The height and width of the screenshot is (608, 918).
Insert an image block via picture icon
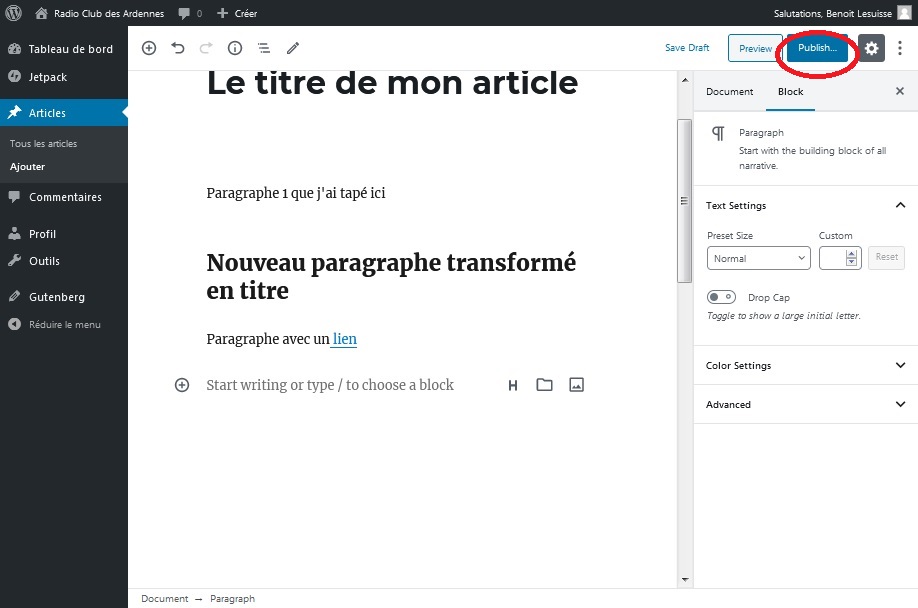[x=576, y=385]
